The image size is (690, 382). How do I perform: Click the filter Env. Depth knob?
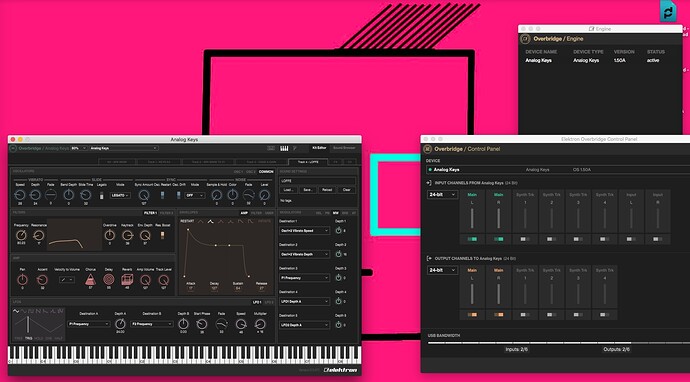tap(145, 235)
